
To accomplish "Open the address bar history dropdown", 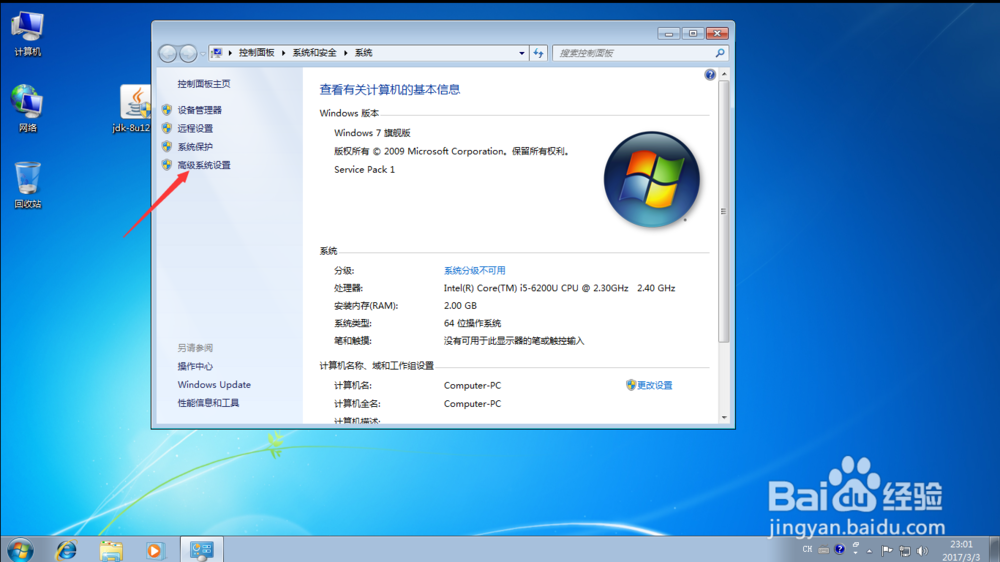I will pyautogui.click(x=522, y=53).
